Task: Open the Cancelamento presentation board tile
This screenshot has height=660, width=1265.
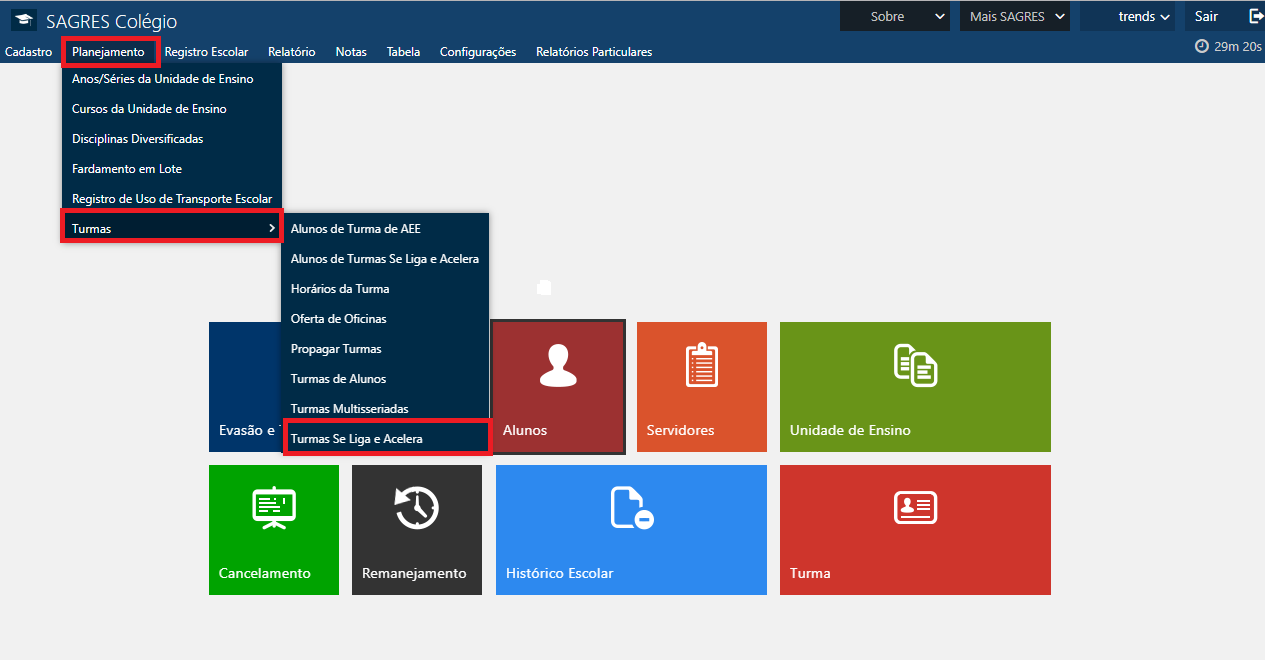Action: coord(273,529)
